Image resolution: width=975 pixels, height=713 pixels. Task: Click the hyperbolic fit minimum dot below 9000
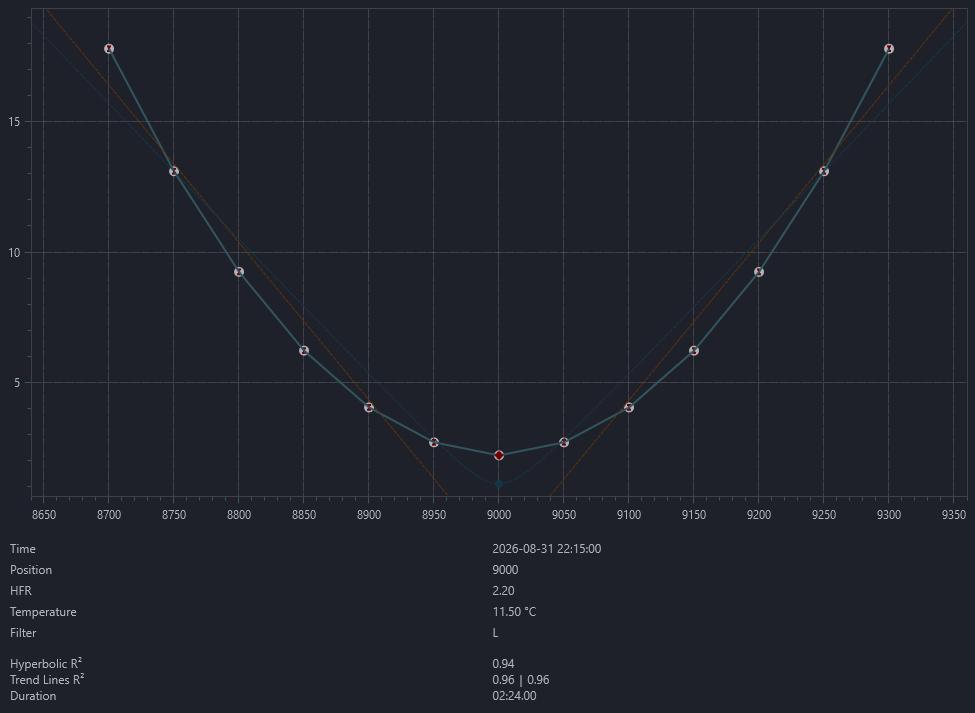[x=499, y=484]
